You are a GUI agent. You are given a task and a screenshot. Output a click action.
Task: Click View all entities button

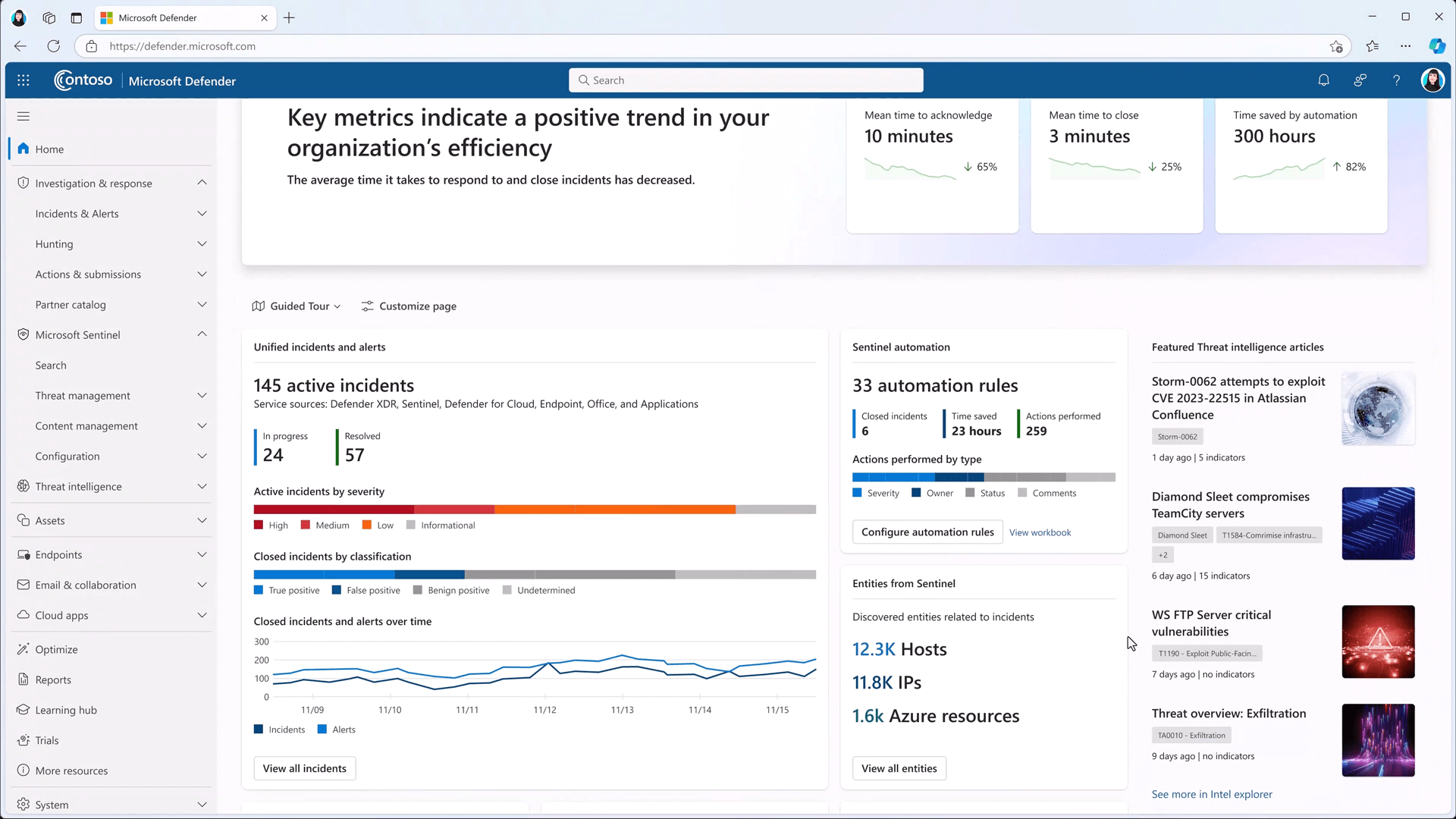(x=899, y=768)
